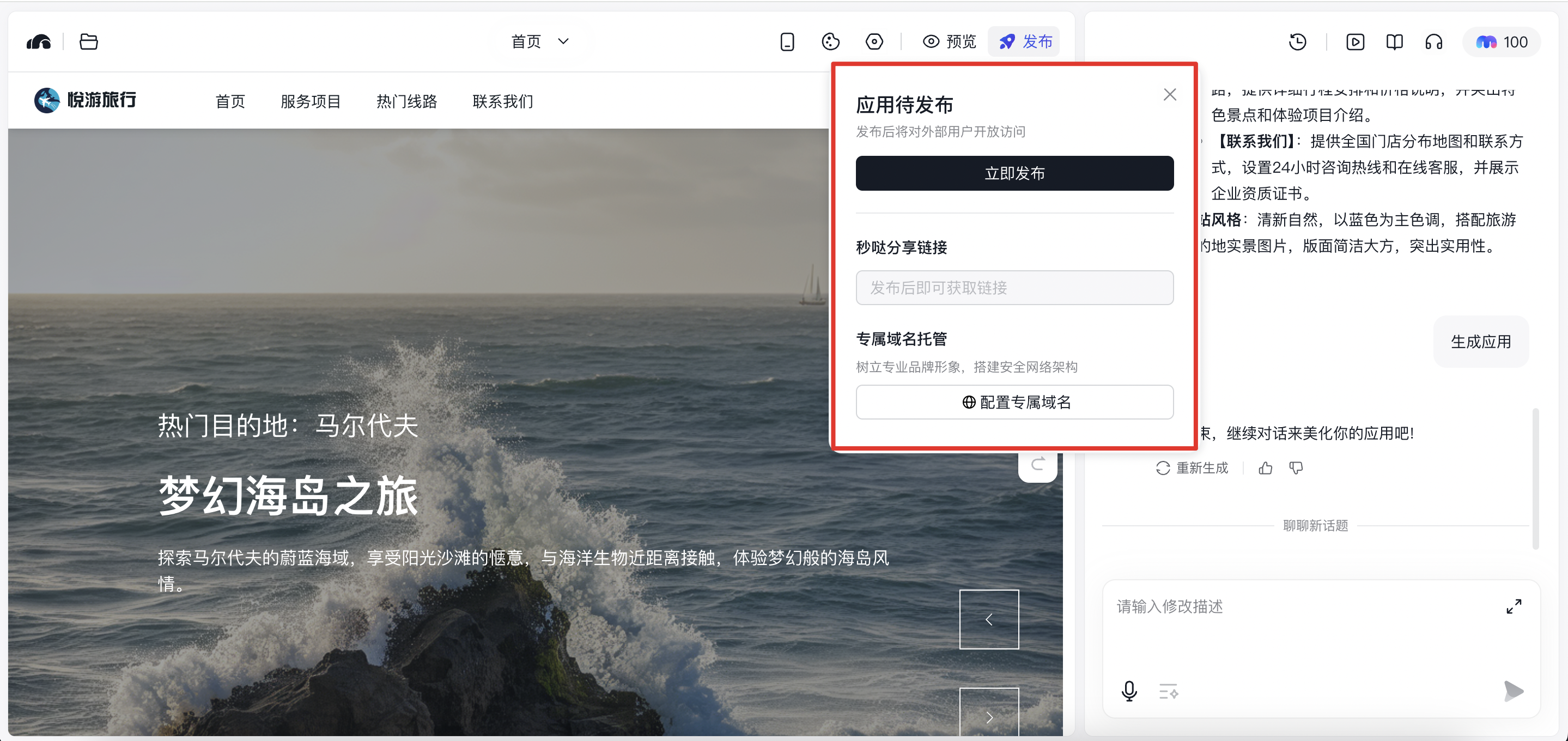The width and height of the screenshot is (1568, 741).
Task: Click the carousel previous arrow
Action: coord(988,619)
